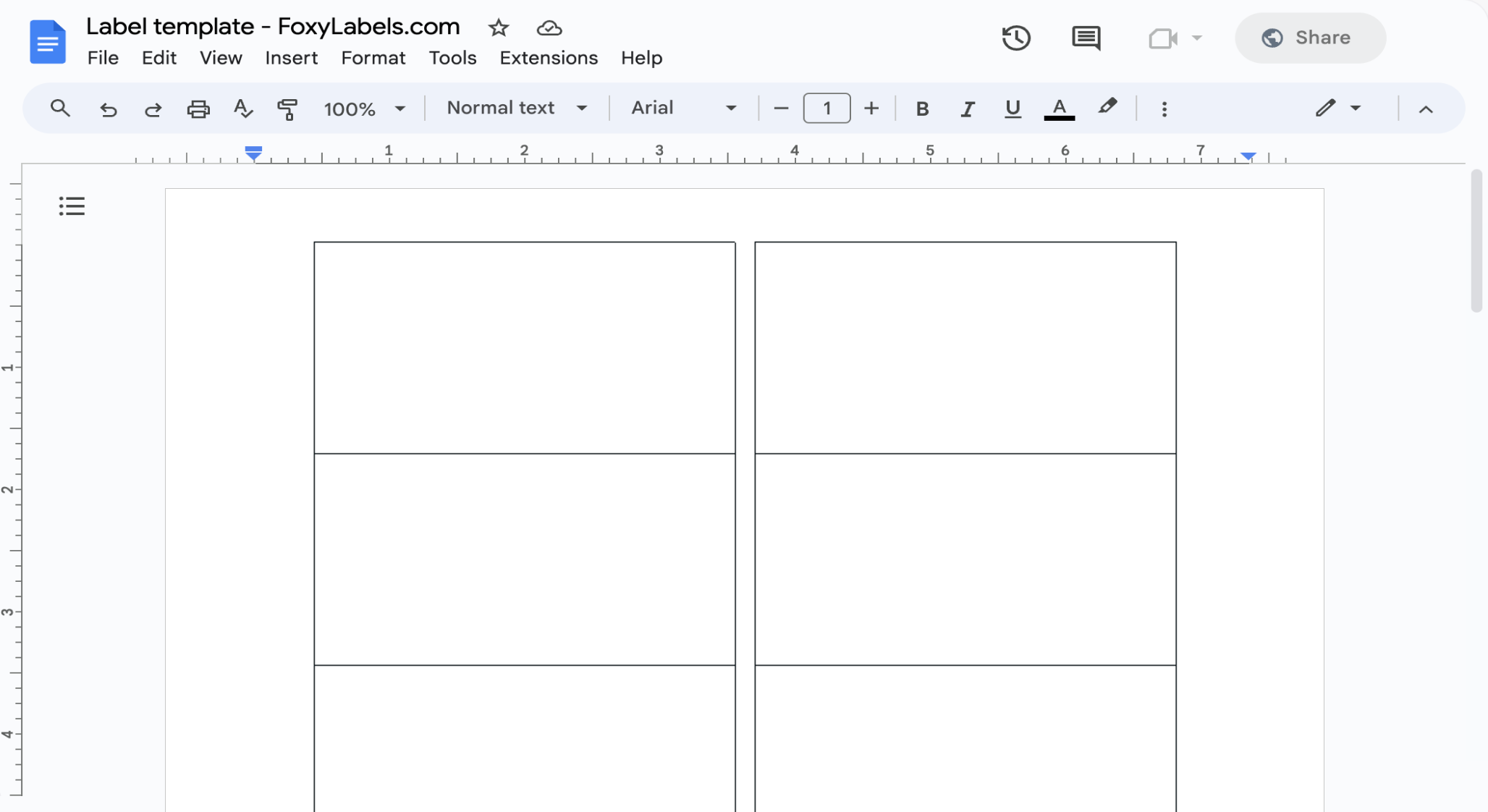Open the comment history
The height and width of the screenshot is (812, 1488).
pos(1086,38)
